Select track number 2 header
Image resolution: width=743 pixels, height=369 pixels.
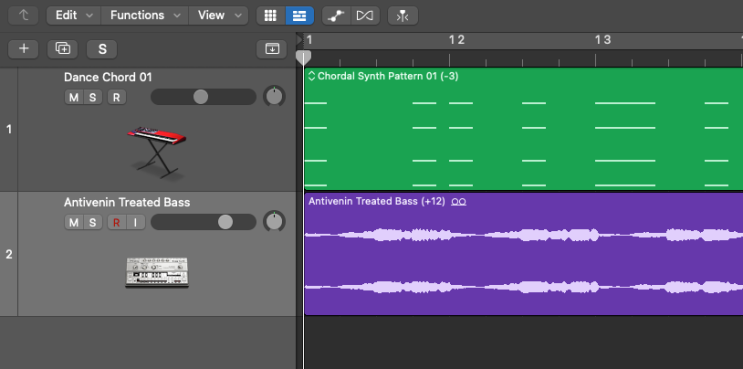coord(9,254)
